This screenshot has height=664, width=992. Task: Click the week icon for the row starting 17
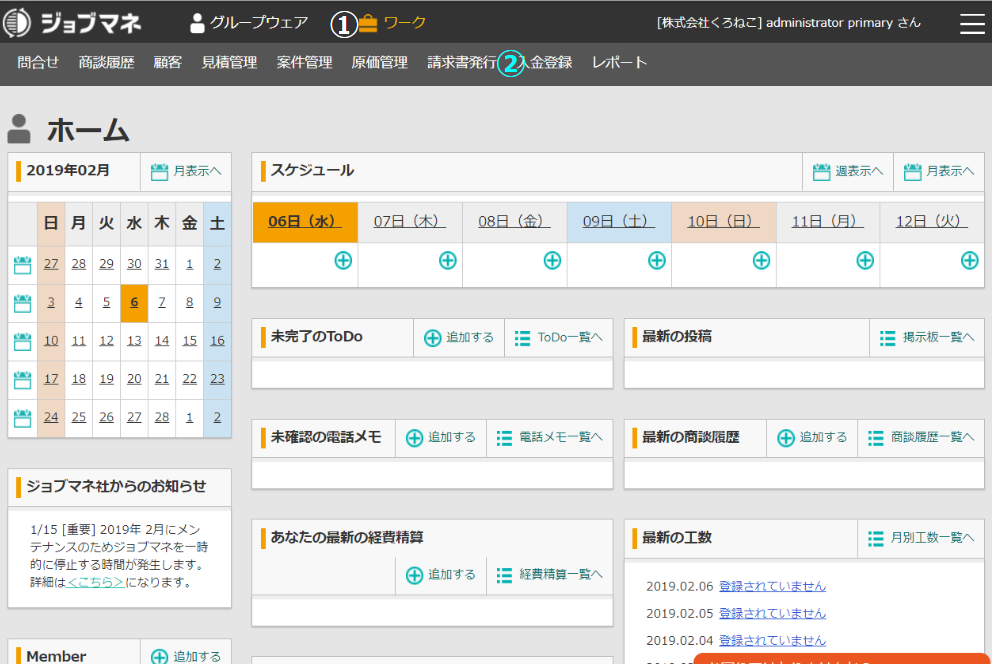tap(22, 379)
